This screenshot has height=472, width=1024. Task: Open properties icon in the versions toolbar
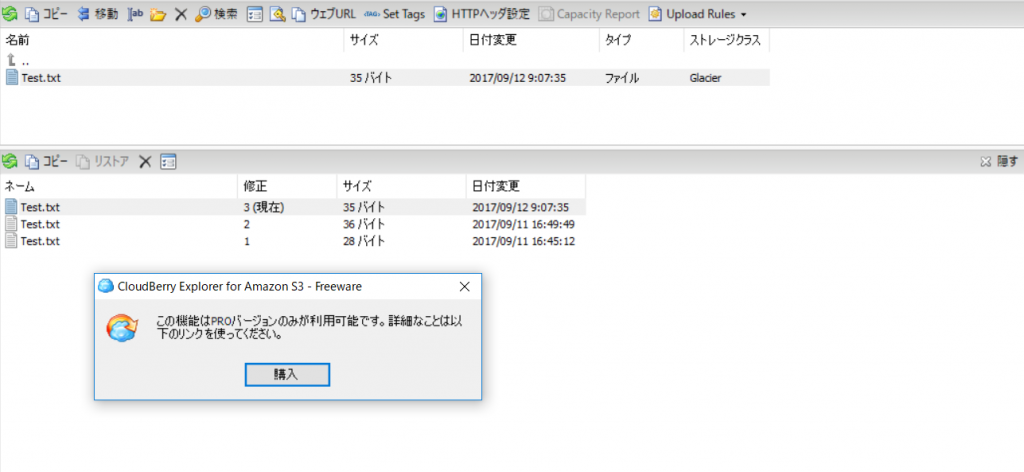168,161
